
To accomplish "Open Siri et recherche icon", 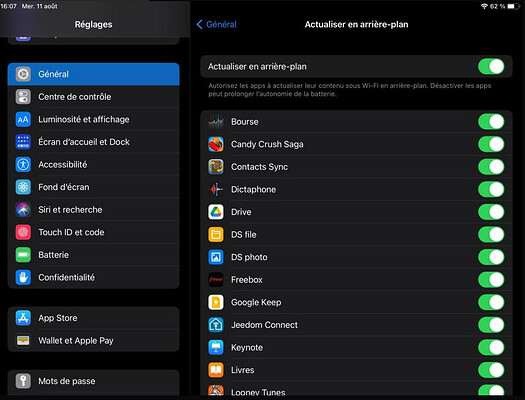I will tap(23, 210).
